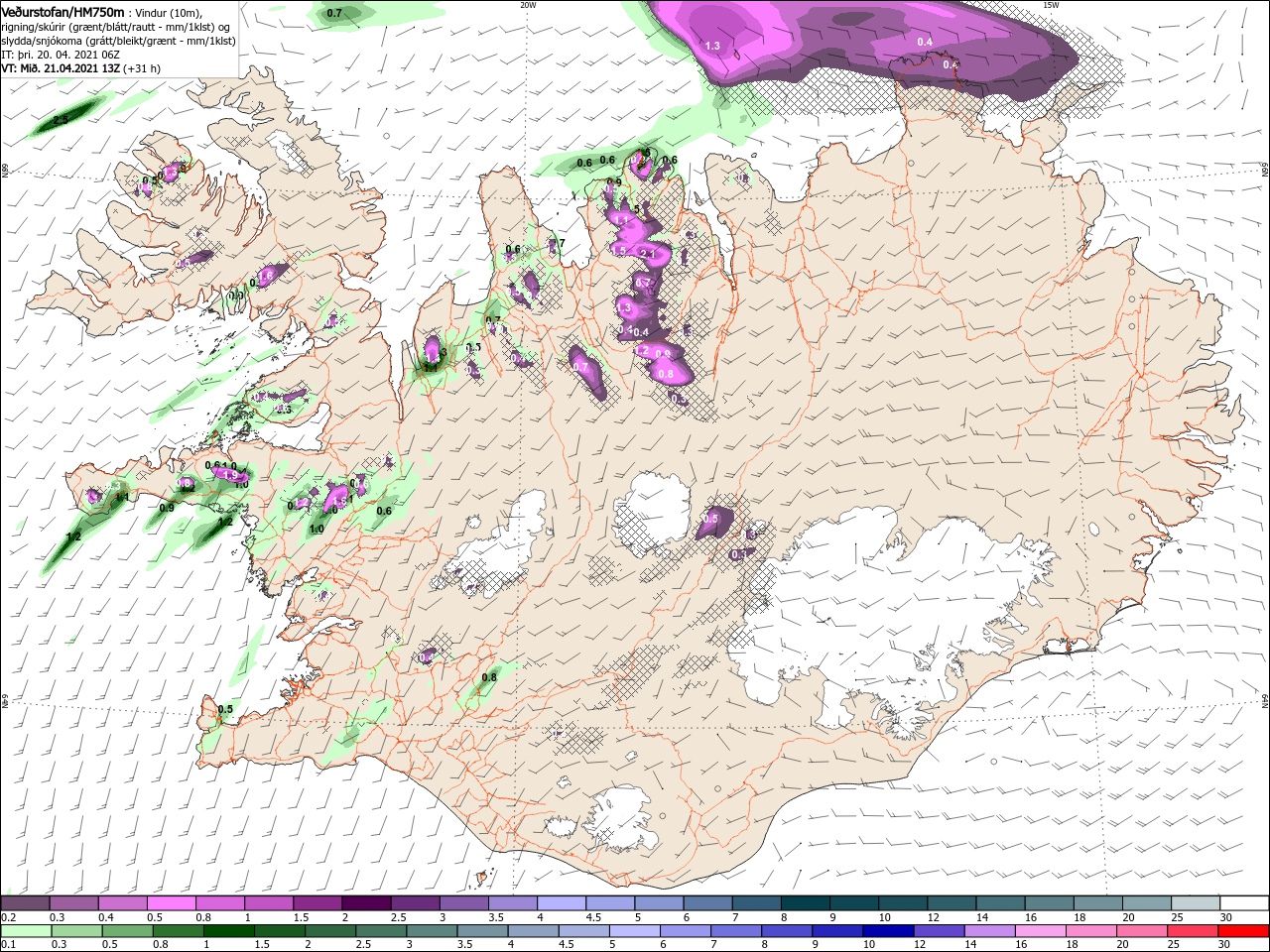Click the 1.3 value in northern pink snow area
1270x952 pixels.
pyautogui.click(x=712, y=46)
